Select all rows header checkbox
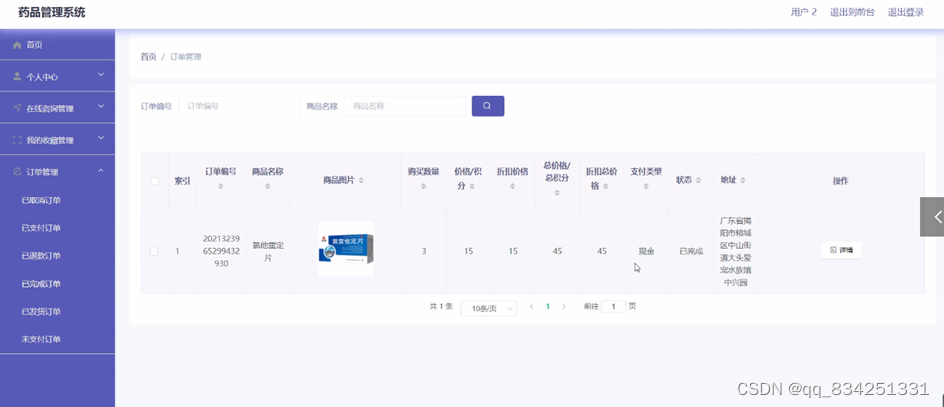Image resolution: width=944 pixels, height=407 pixels. (155, 181)
